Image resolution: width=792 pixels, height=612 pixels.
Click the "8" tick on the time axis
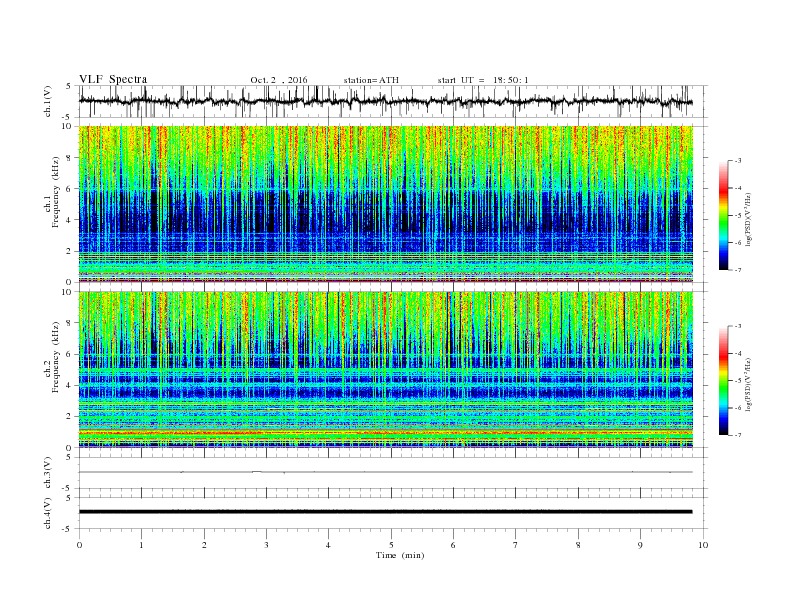tap(578, 545)
